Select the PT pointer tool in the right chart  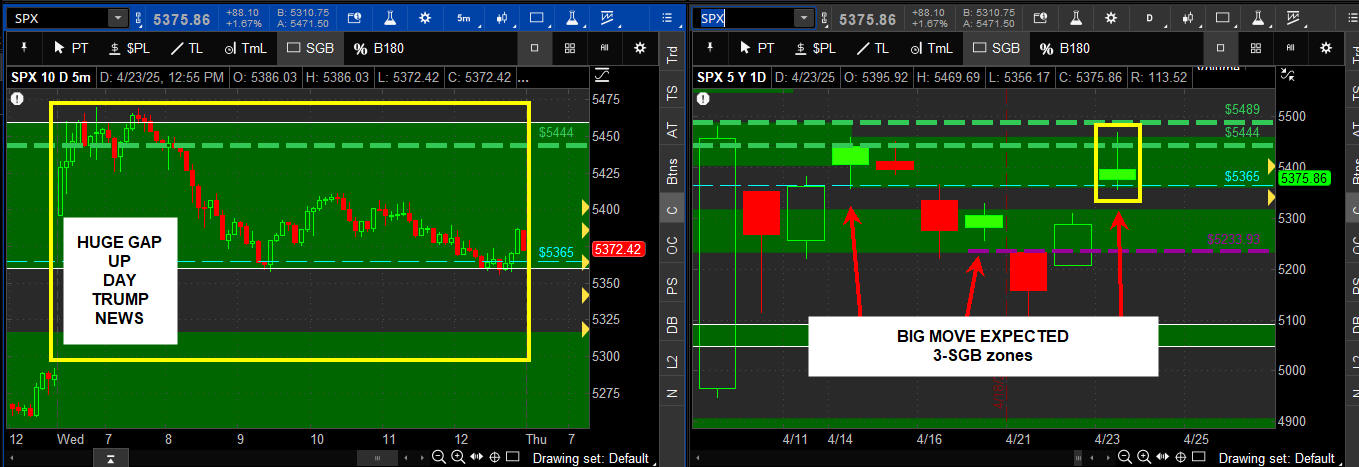point(757,47)
